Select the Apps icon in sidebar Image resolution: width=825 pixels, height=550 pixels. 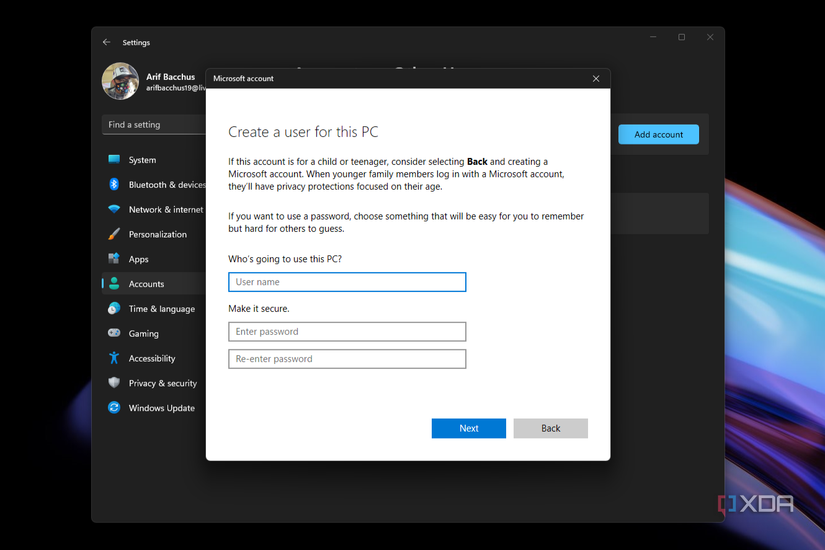click(114, 259)
